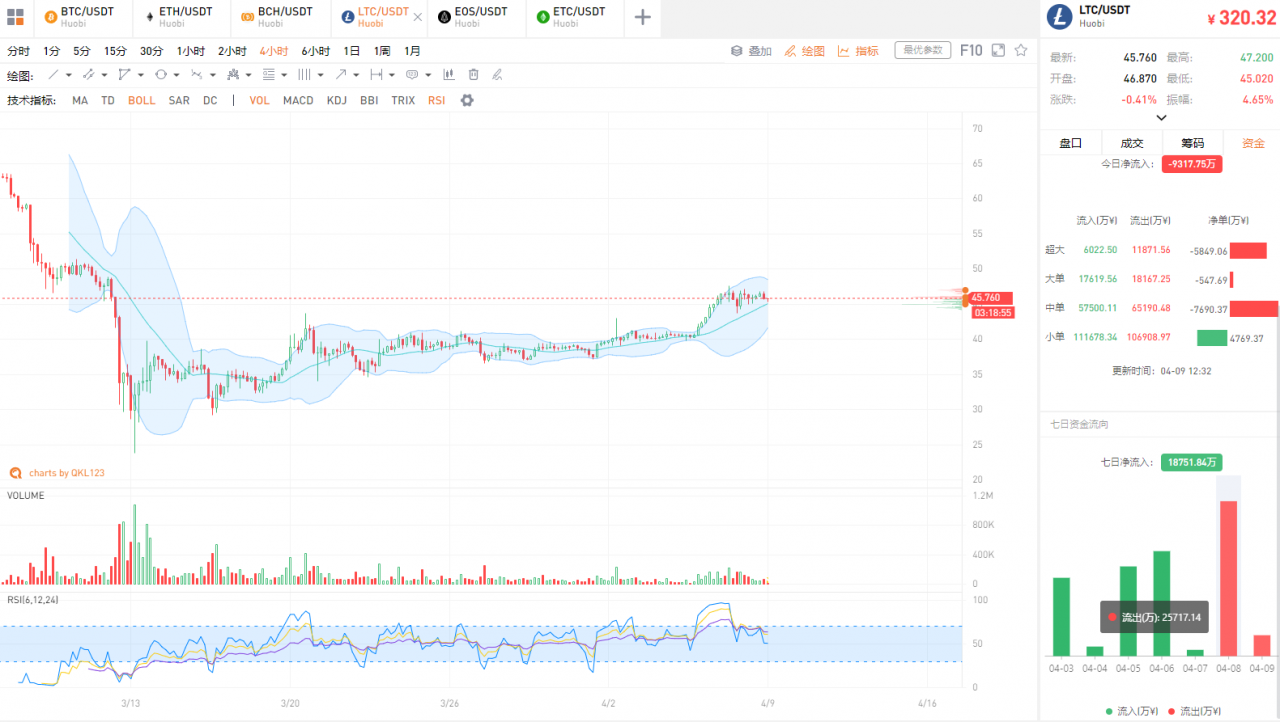Click the favorite star icon
1280x722 pixels.
coord(1021,50)
